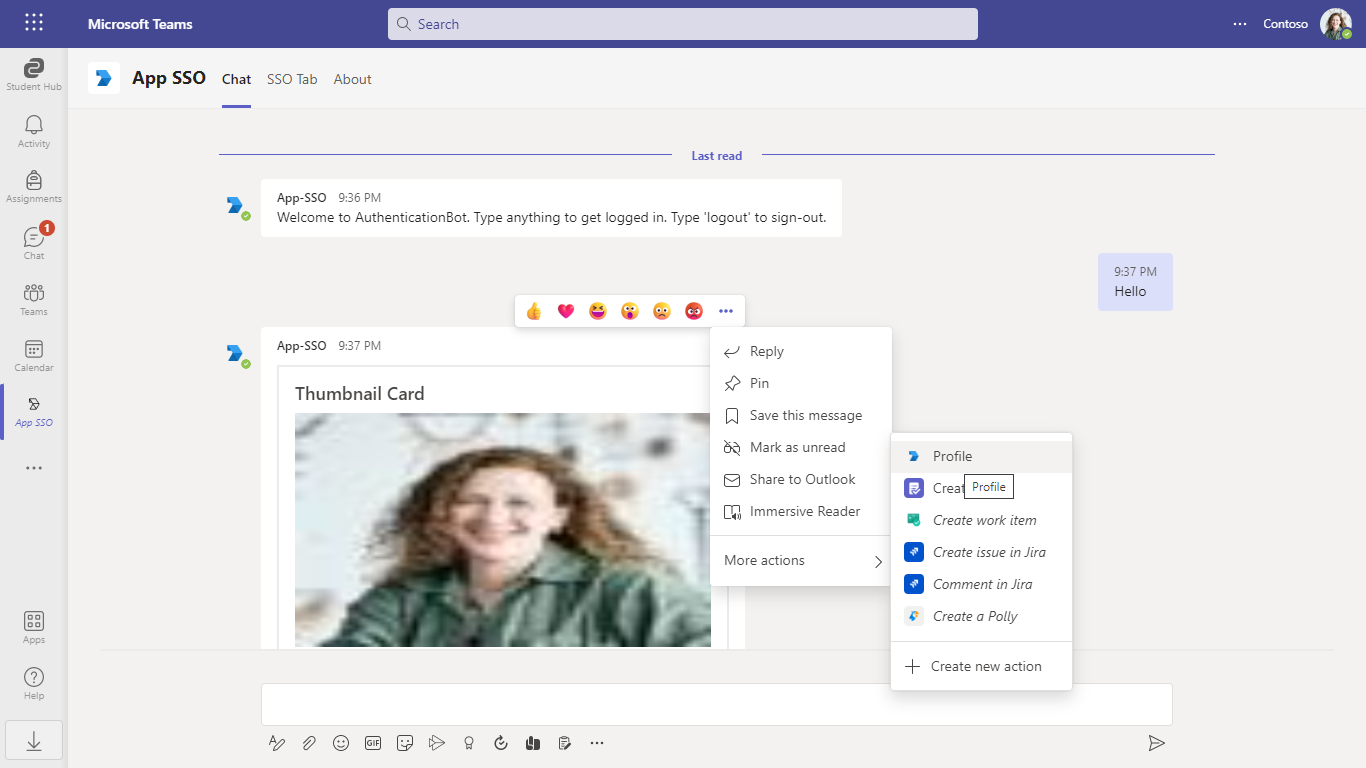Click the paper plane icon beside stickers
The height and width of the screenshot is (768, 1366).
(437, 743)
